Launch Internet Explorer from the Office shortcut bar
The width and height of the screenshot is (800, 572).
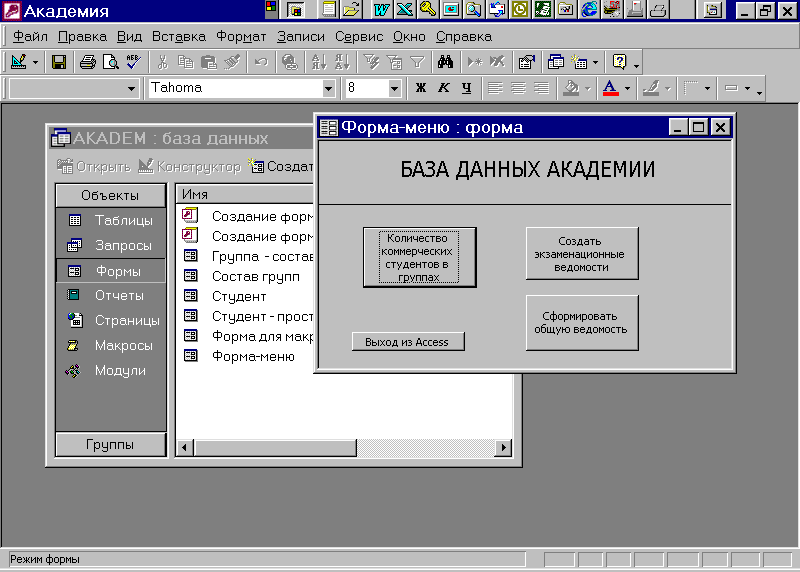[589, 10]
